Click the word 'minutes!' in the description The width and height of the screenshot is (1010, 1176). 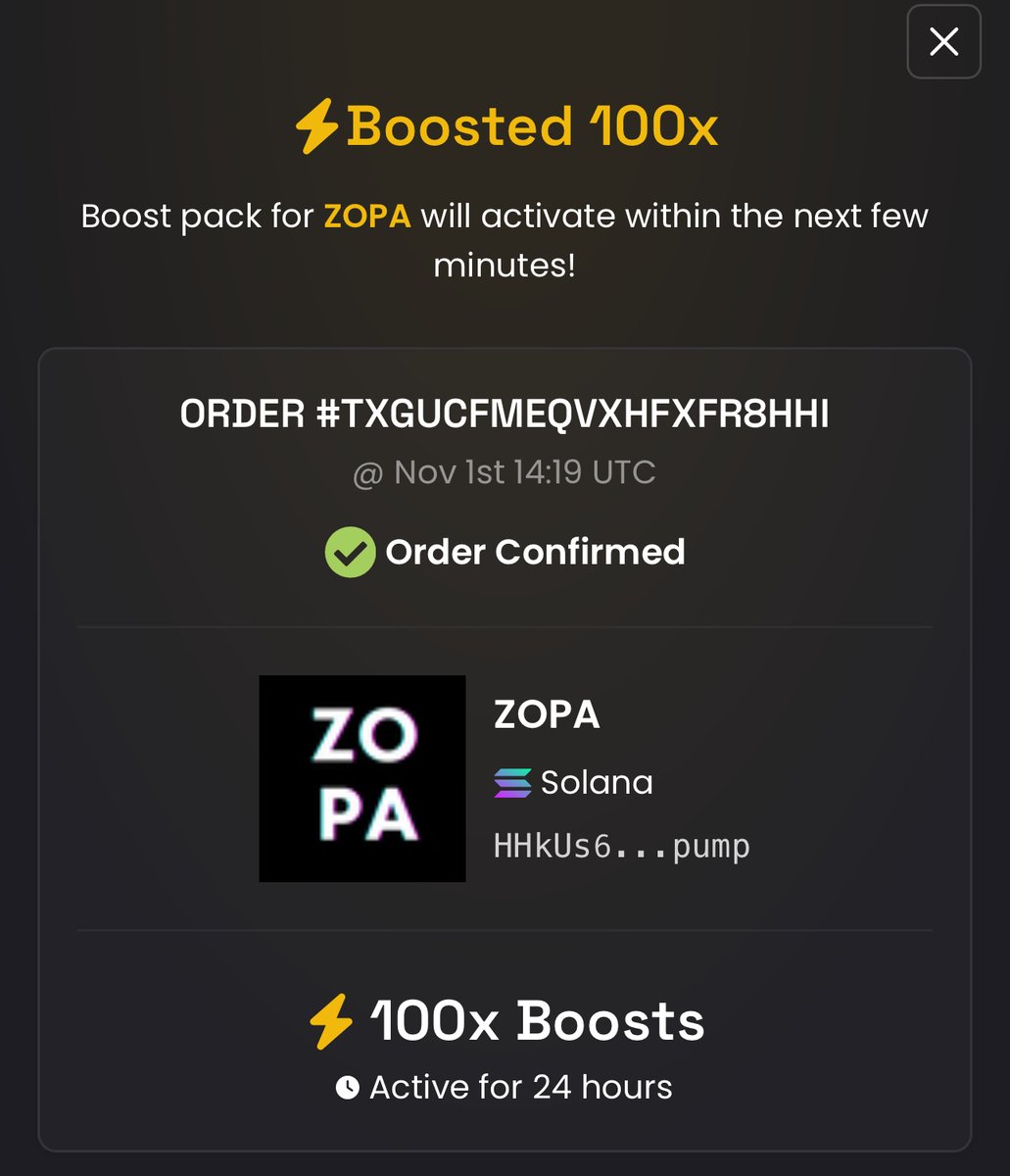click(x=505, y=265)
